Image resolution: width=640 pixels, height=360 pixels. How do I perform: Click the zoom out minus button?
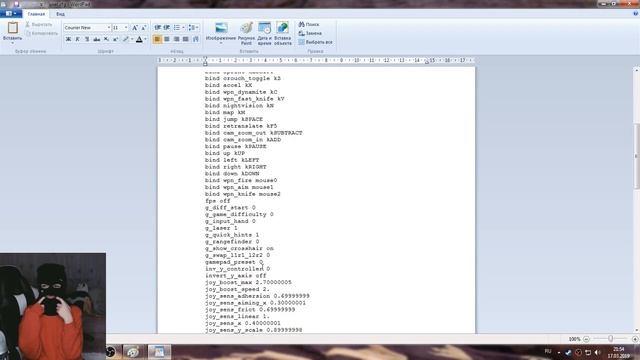[x=586, y=339]
